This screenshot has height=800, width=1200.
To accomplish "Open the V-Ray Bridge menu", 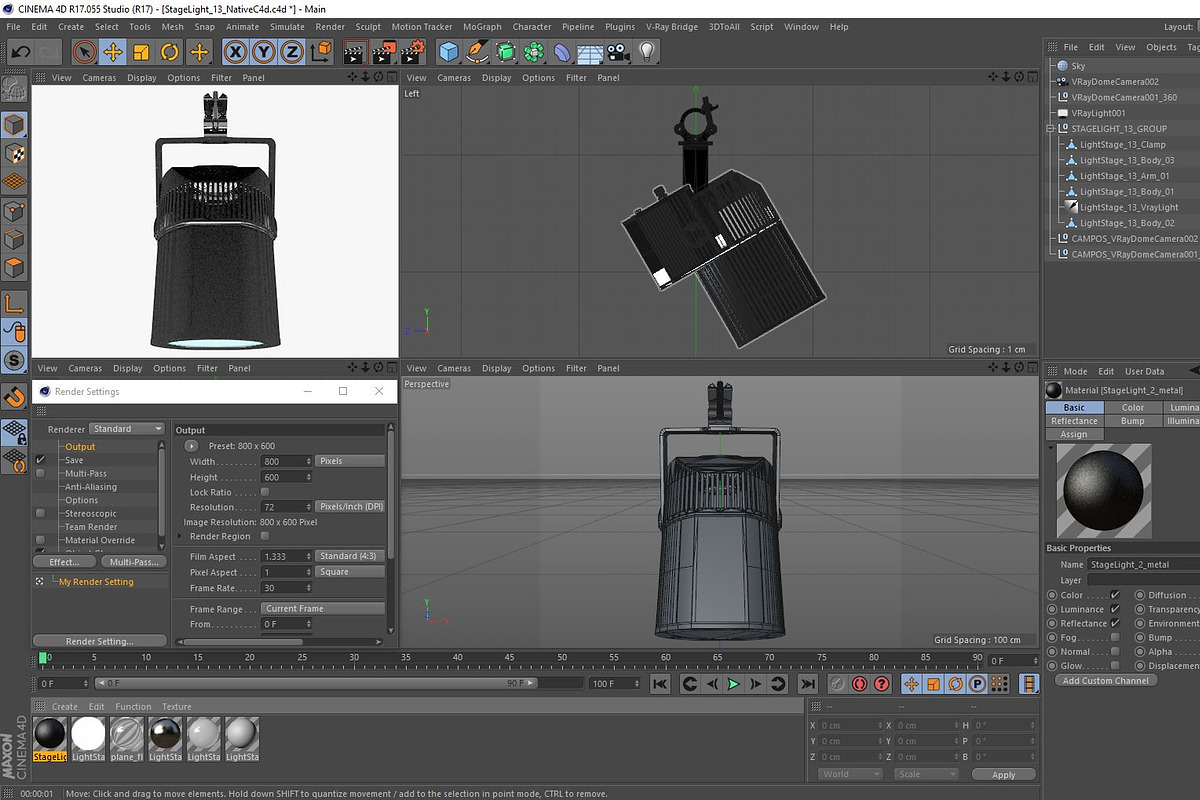I will pos(672,27).
